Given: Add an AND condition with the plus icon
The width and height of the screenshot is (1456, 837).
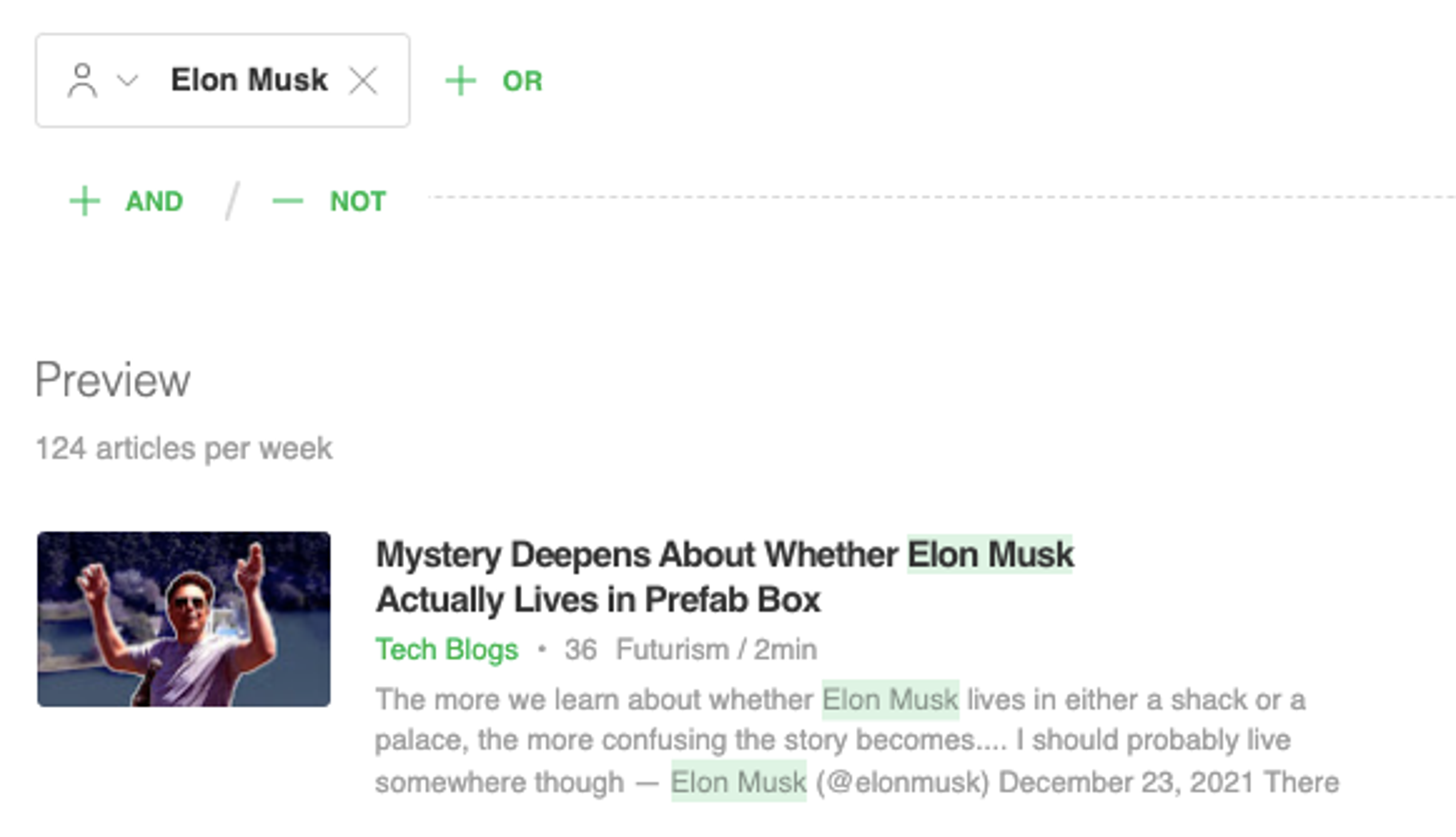Looking at the screenshot, I should click(x=85, y=201).
